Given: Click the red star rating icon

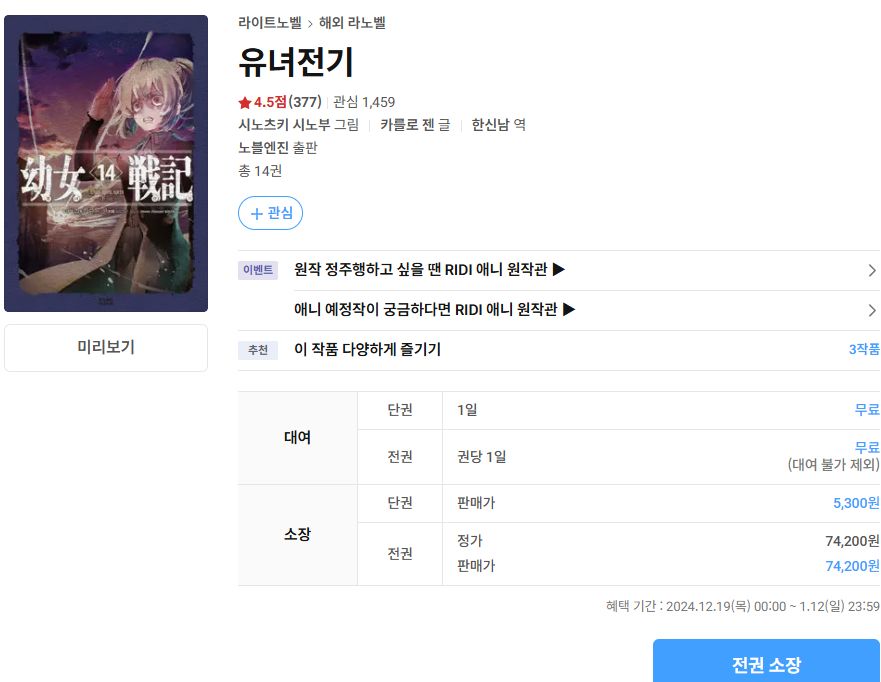Looking at the screenshot, I should point(244,102).
